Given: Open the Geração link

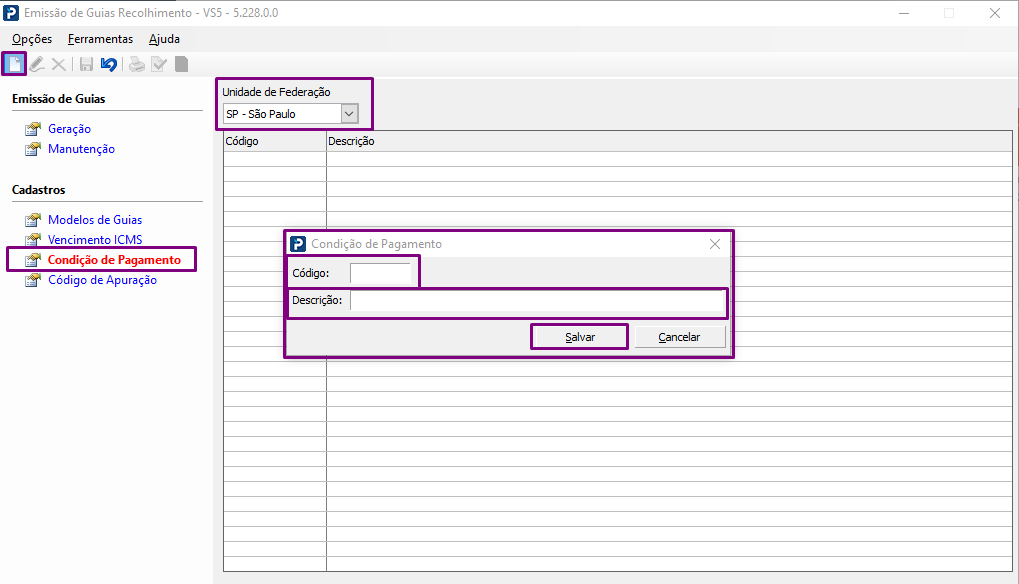Looking at the screenshot, I should (x=70, y=129).
